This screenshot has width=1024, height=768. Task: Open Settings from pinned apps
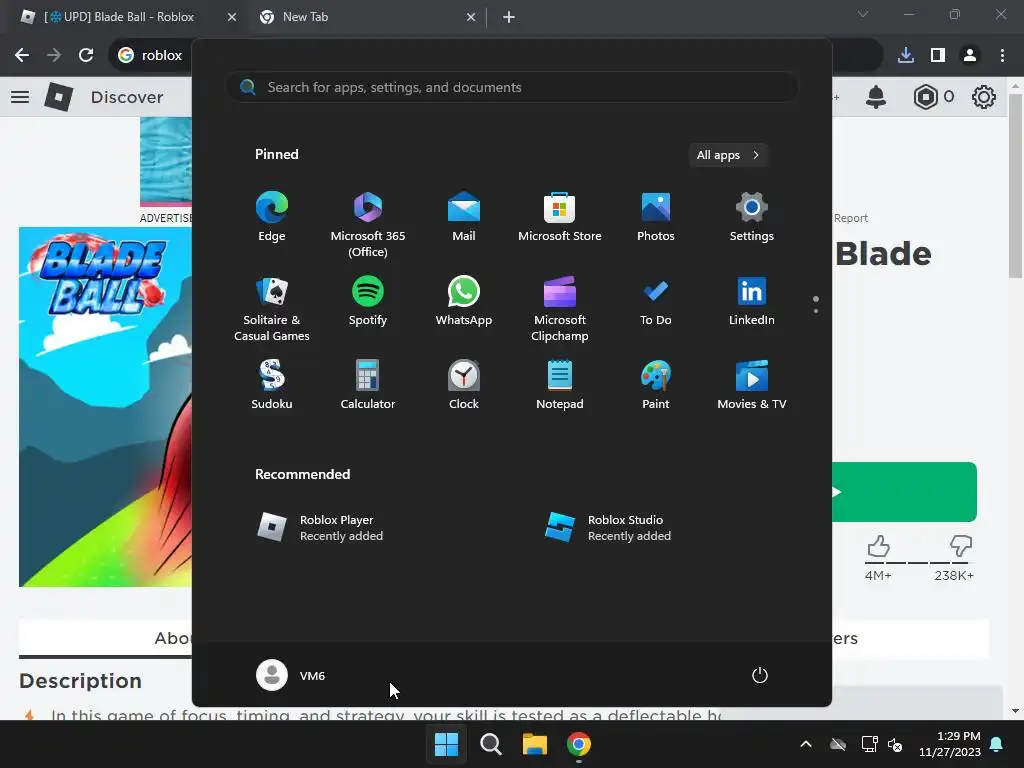752,217
